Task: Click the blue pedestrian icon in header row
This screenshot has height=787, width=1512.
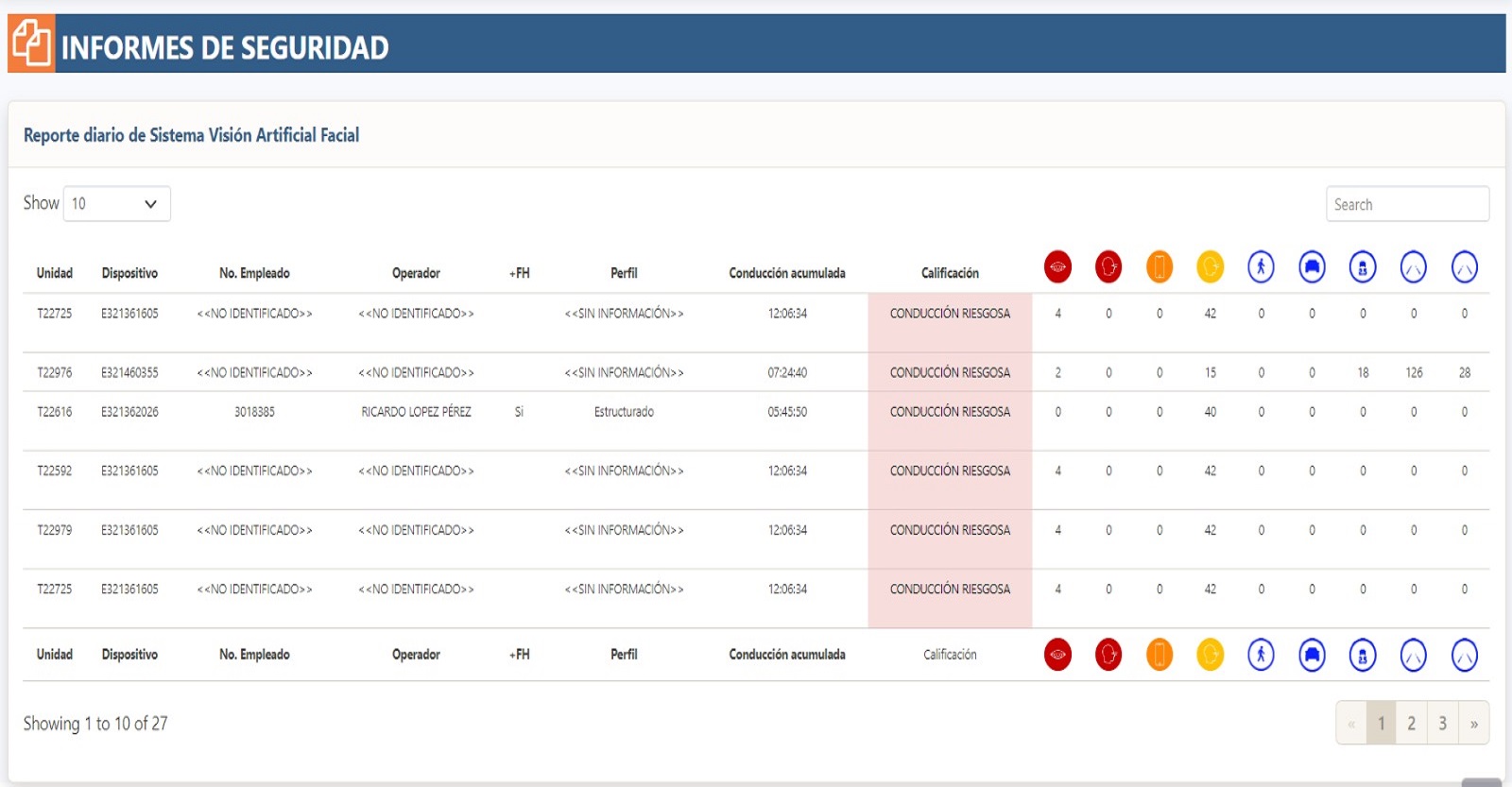Action: click(x=1261, y=267)
